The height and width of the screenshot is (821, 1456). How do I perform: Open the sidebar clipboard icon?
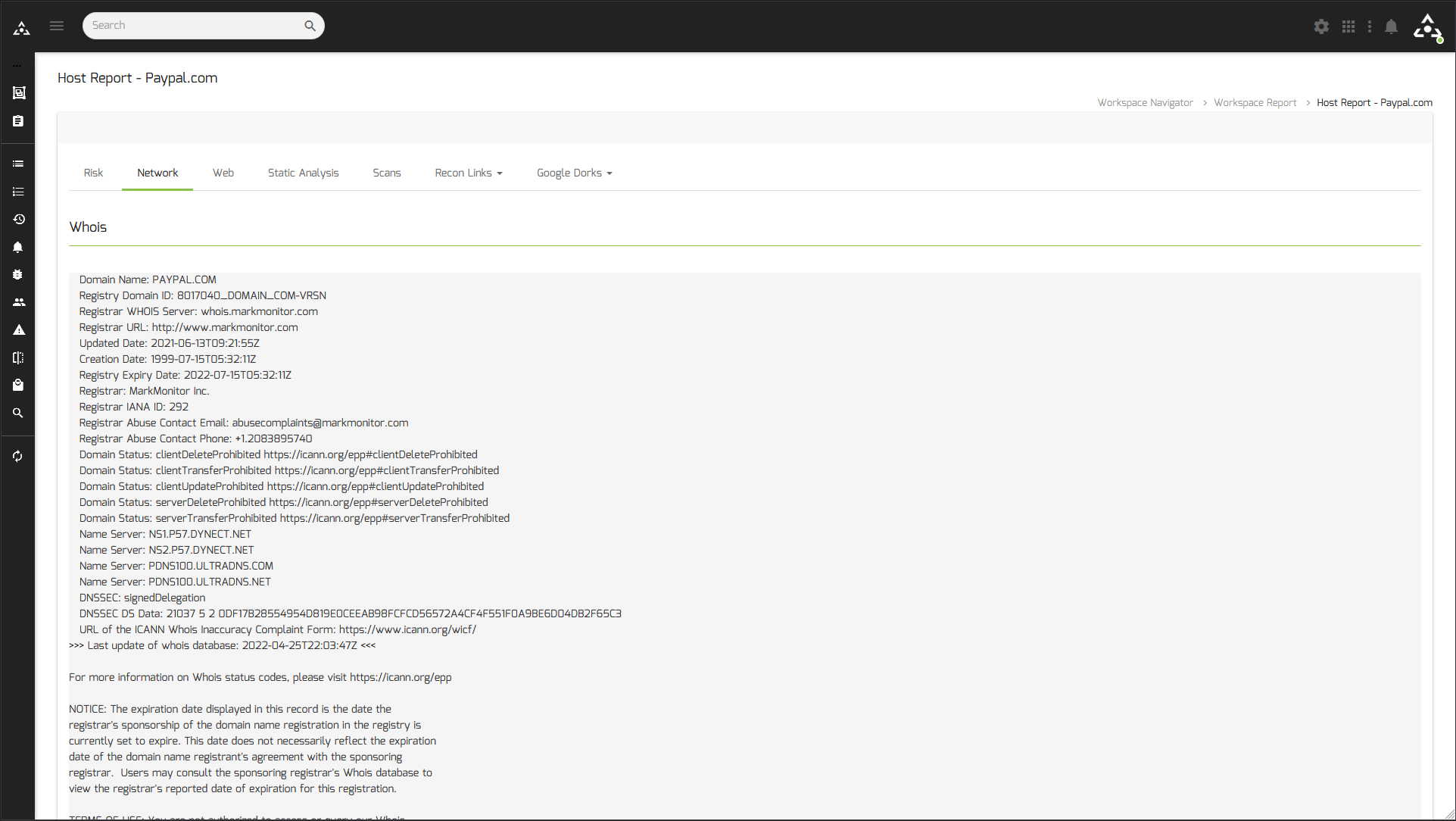pyautogui.click(x=18, y=121)
